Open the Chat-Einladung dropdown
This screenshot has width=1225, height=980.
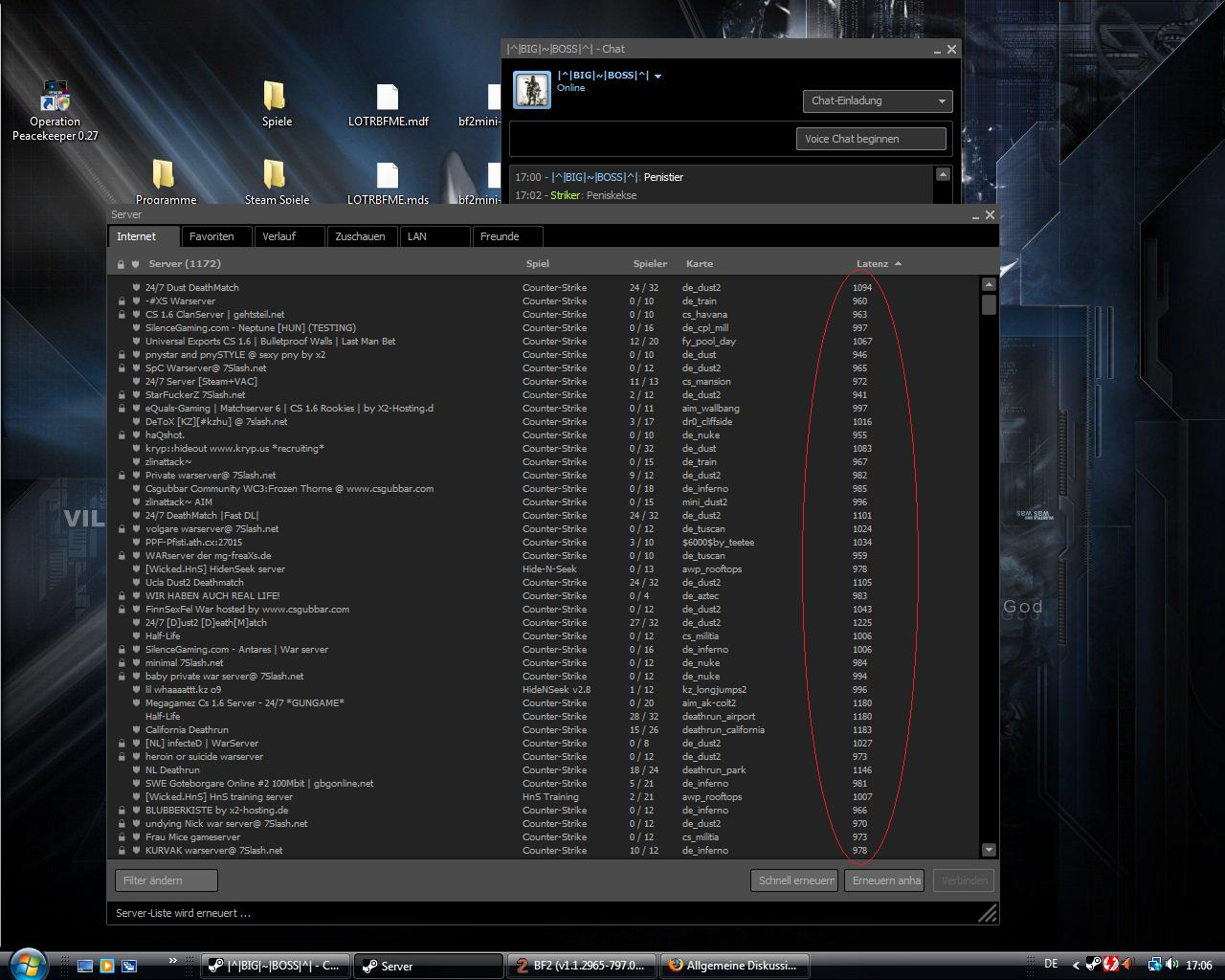pyautogui.click(x=877, y=100)
